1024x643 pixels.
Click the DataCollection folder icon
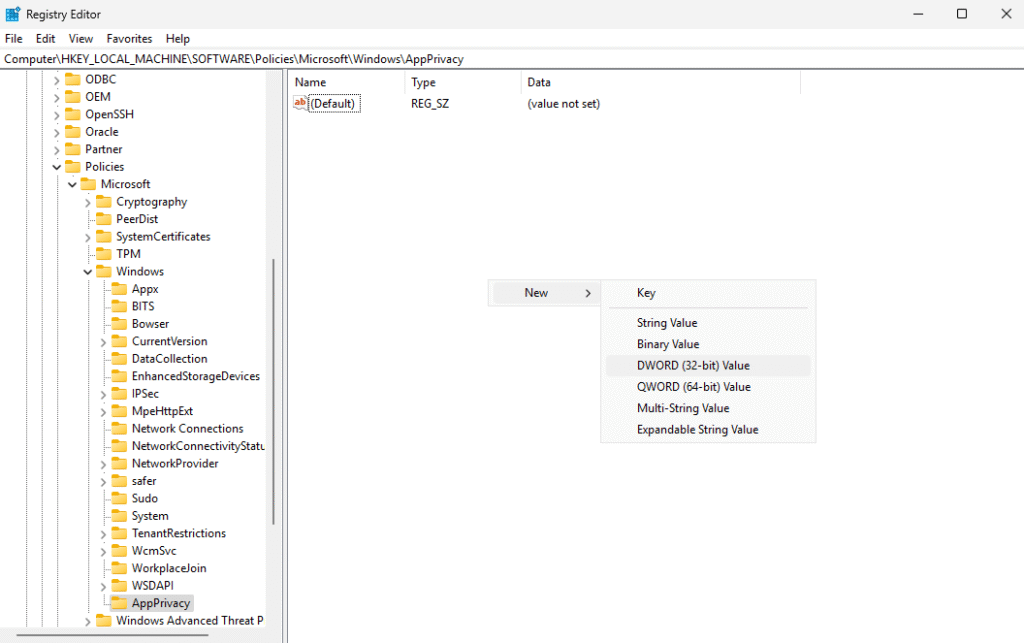point(119,359)
